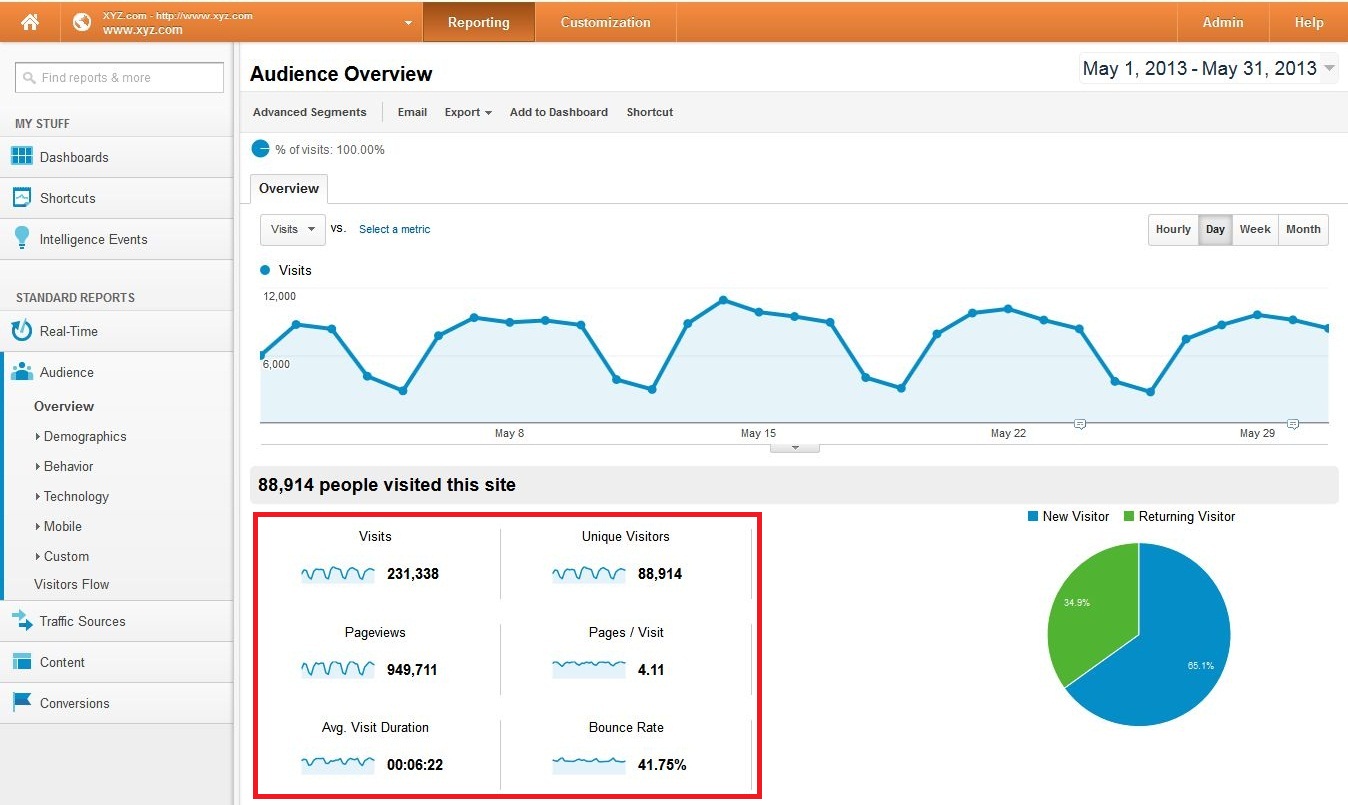
Task: Click the Content section icon
Action: 22,662
